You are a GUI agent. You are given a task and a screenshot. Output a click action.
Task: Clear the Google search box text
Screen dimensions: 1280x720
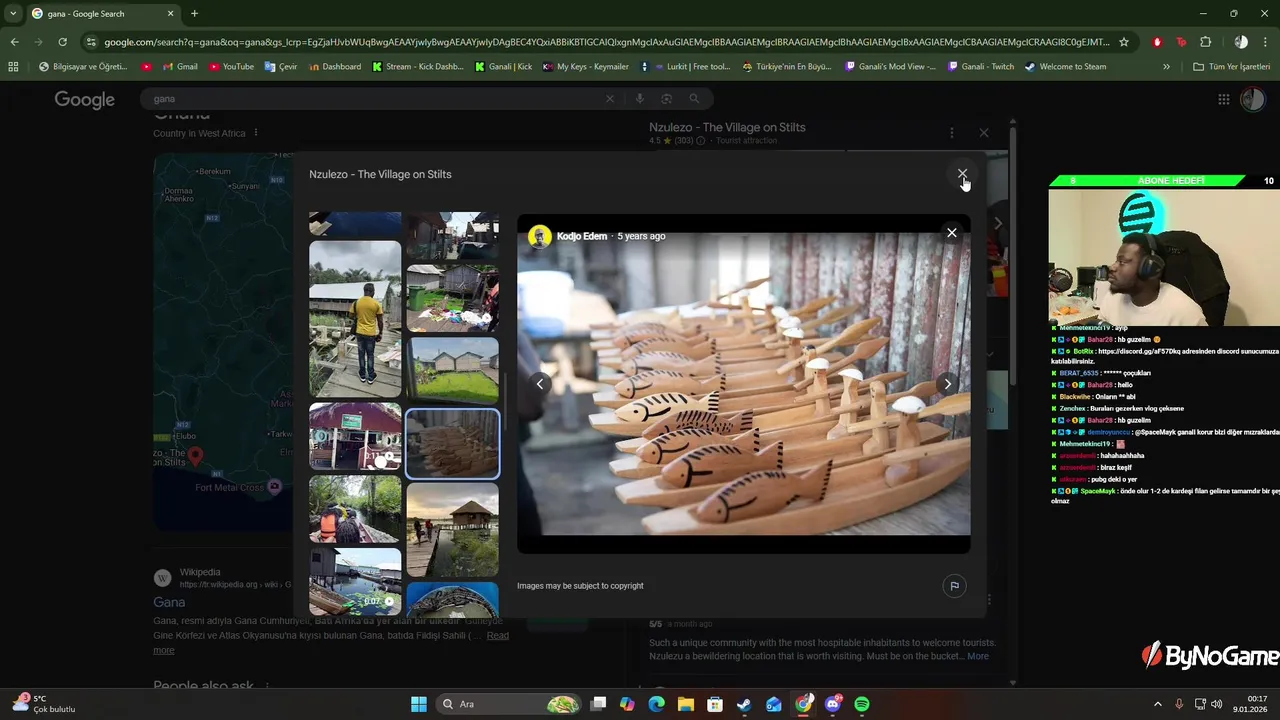(x=610, y=99)
